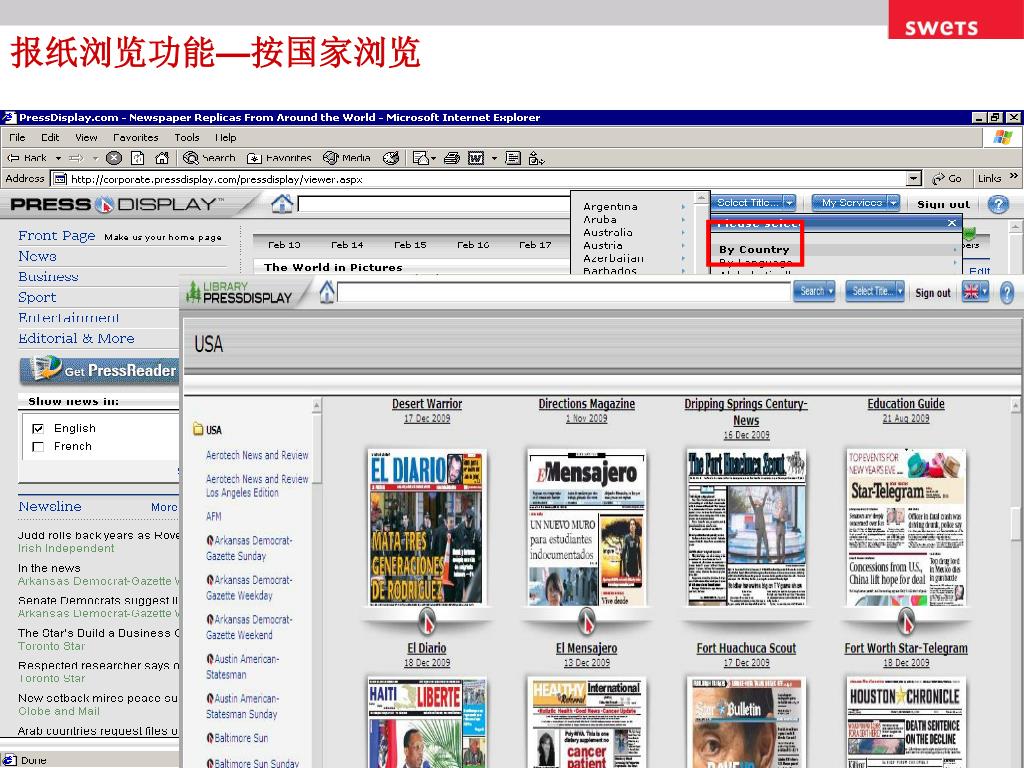Open the address bar dropdown arrow
This screenshot has height=768, width=1024.
[x=914, y=178]
